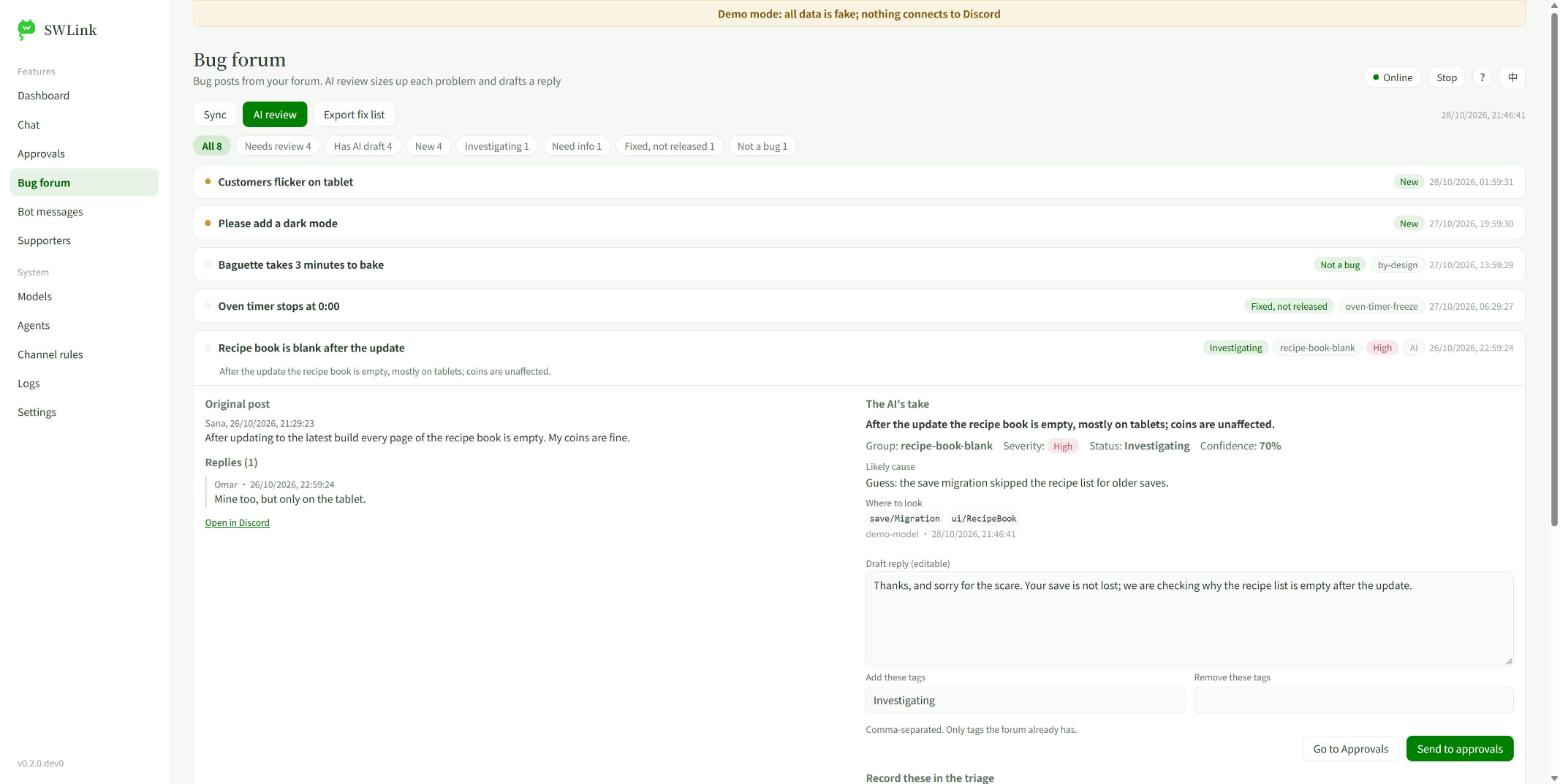This screenshot has width=1560, height=784.
Task: Filter to Investigating 1
Action: (x=497, y=146)
